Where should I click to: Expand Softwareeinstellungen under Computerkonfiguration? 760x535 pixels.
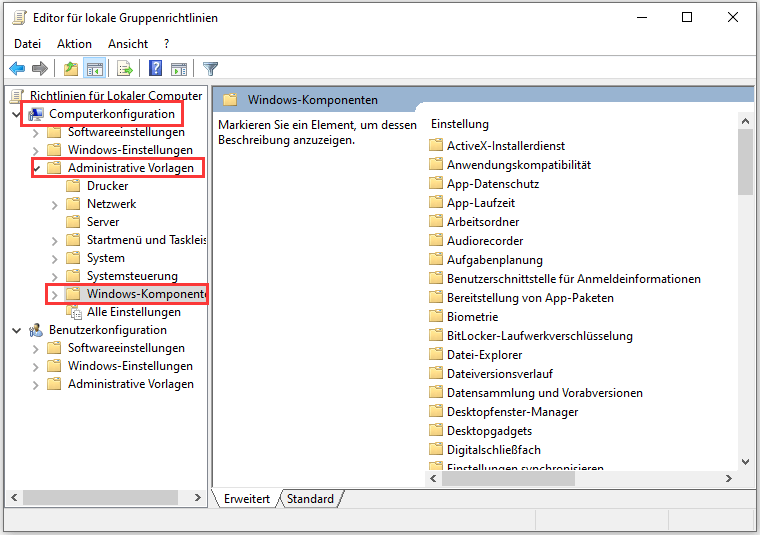[x=35, y=132]
